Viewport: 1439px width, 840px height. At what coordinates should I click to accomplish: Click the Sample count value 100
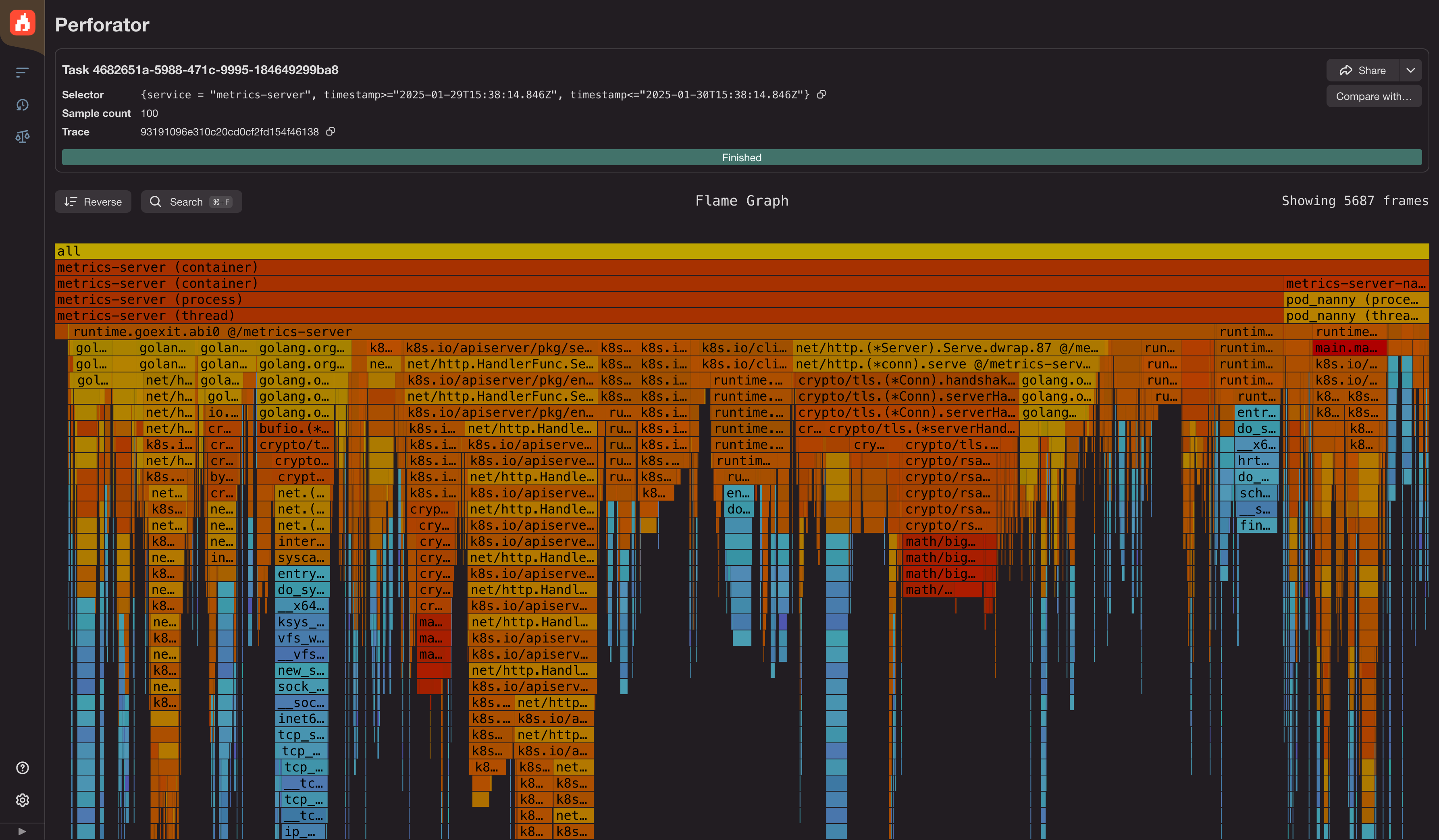150,113
